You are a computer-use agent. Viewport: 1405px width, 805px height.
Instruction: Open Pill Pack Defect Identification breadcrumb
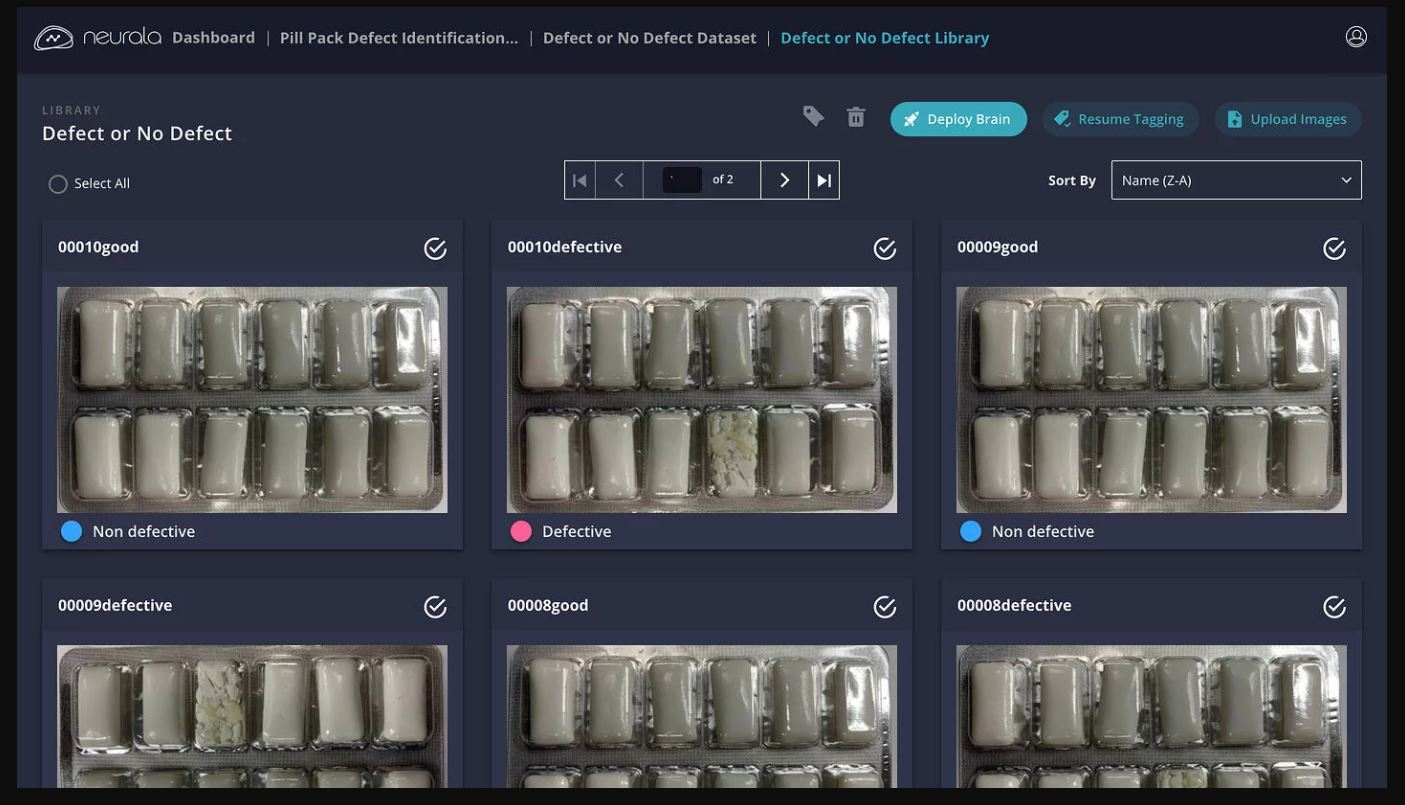[399, 38]
